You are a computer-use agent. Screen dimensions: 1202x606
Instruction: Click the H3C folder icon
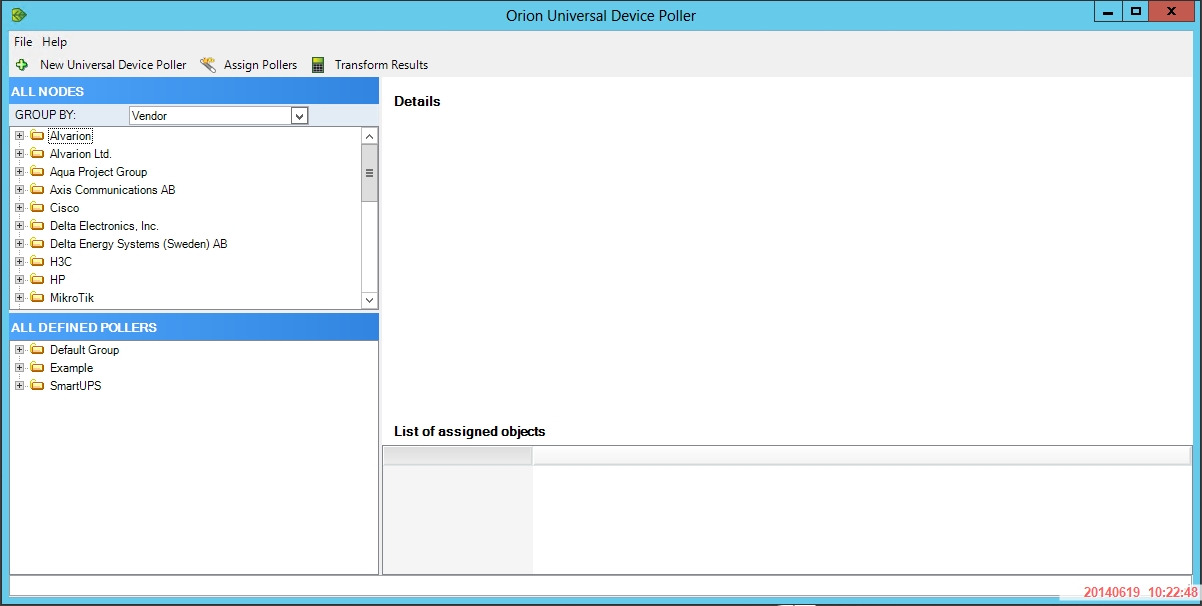pyautogui.click(x=37, y=262)
